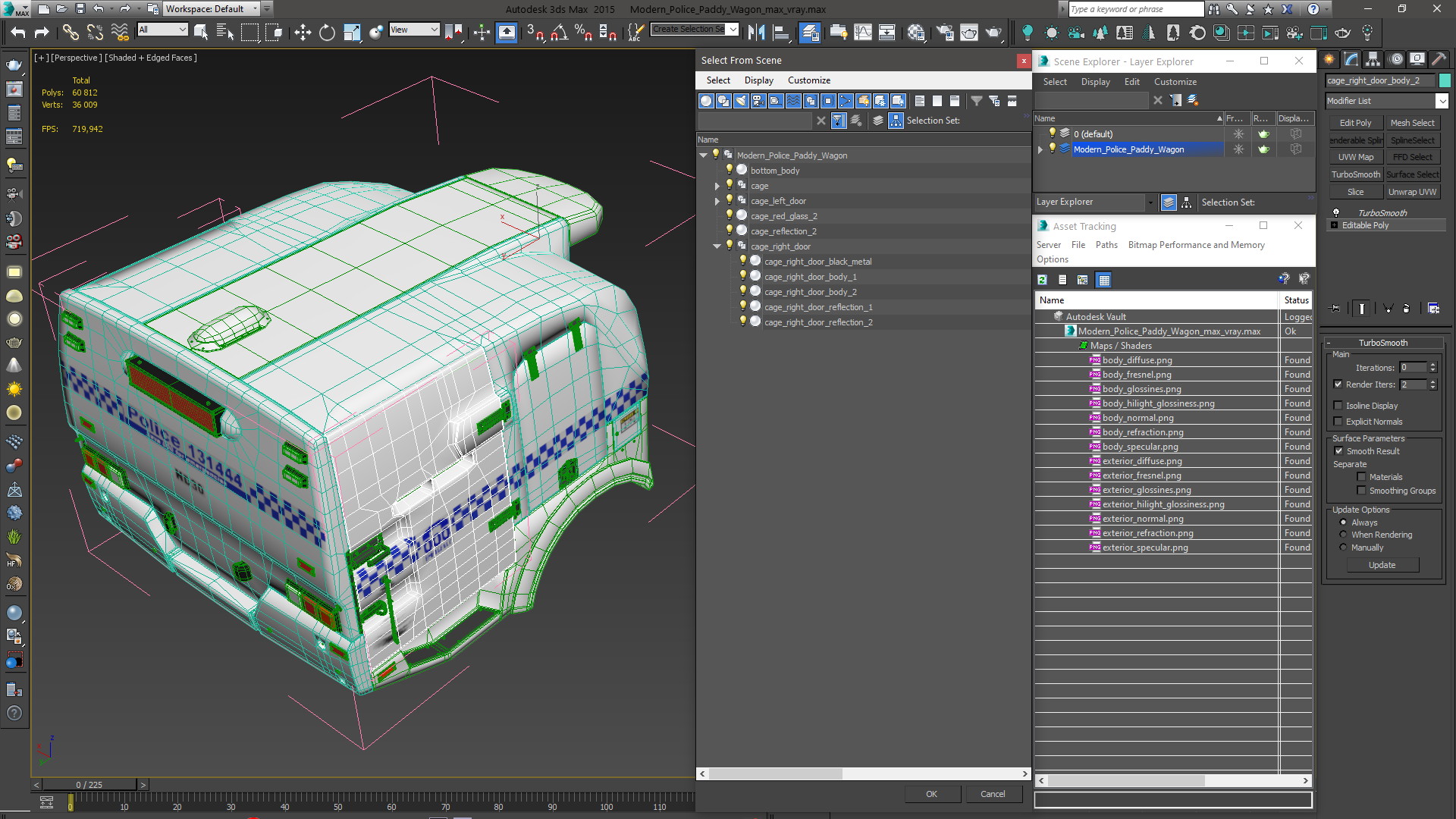
Task: Expand the cage_left_door node
Action: (717, 201)
